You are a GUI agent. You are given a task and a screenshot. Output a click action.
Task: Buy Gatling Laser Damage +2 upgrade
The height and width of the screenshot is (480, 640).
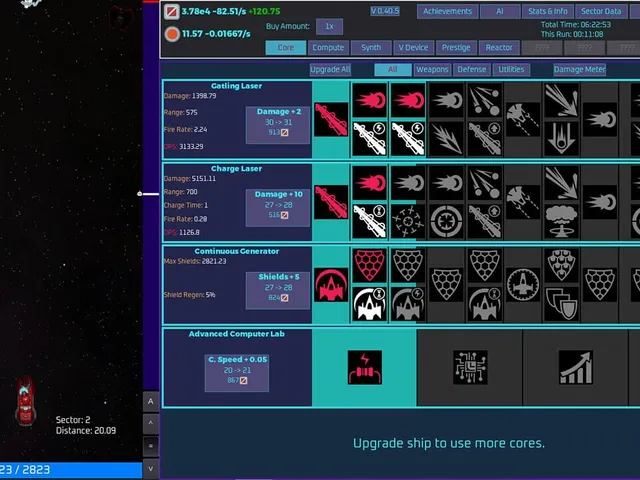(278, 125)
